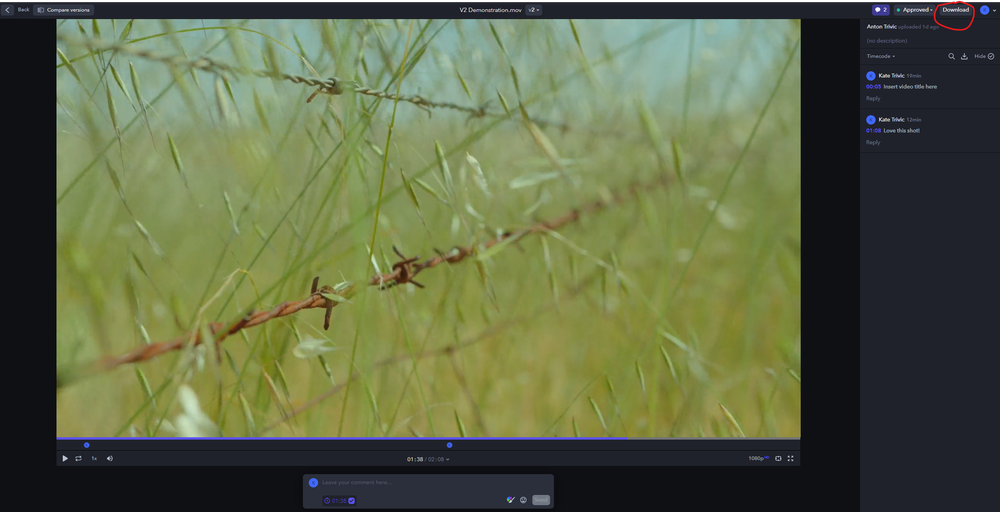This screenshot has width=1000, height=512.
Task: Open the 01:38 / 02:08 time format dropdown
Action: [428, 459]
